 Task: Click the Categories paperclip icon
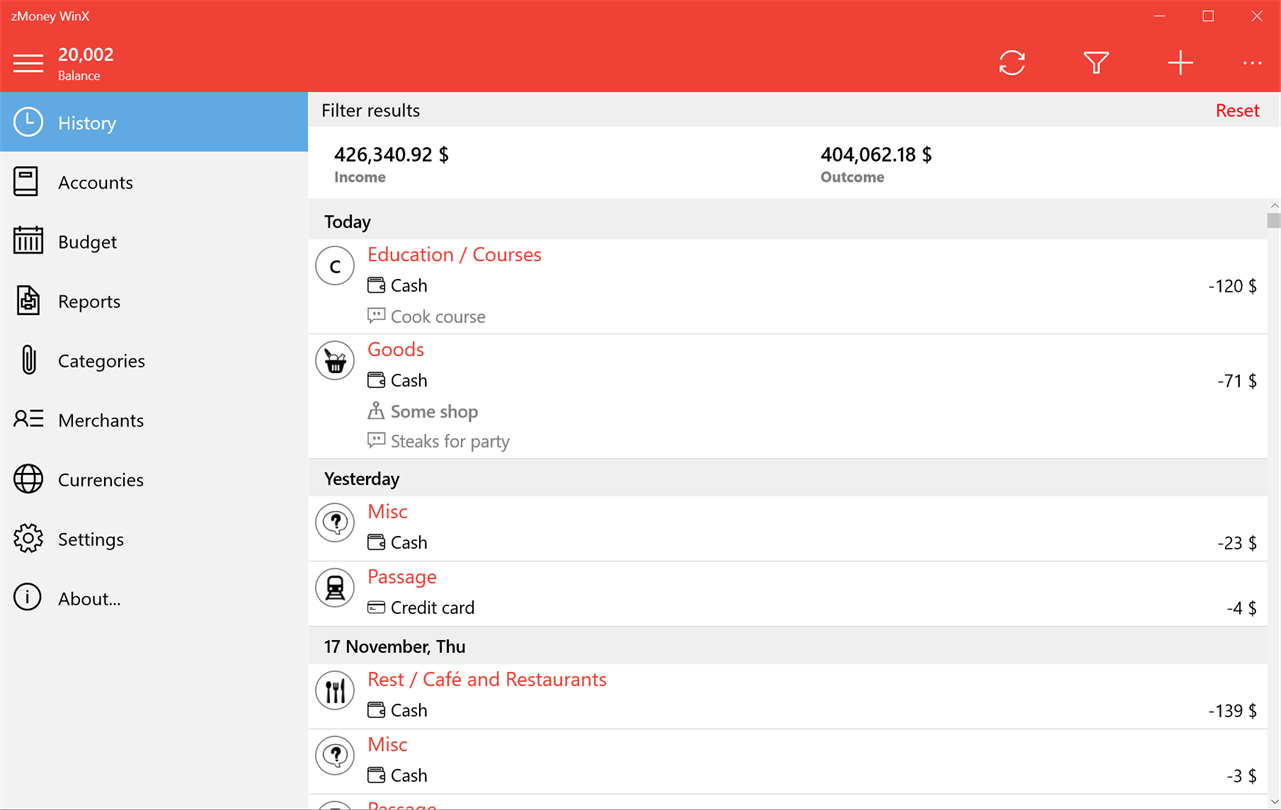[x=28, y=360]
